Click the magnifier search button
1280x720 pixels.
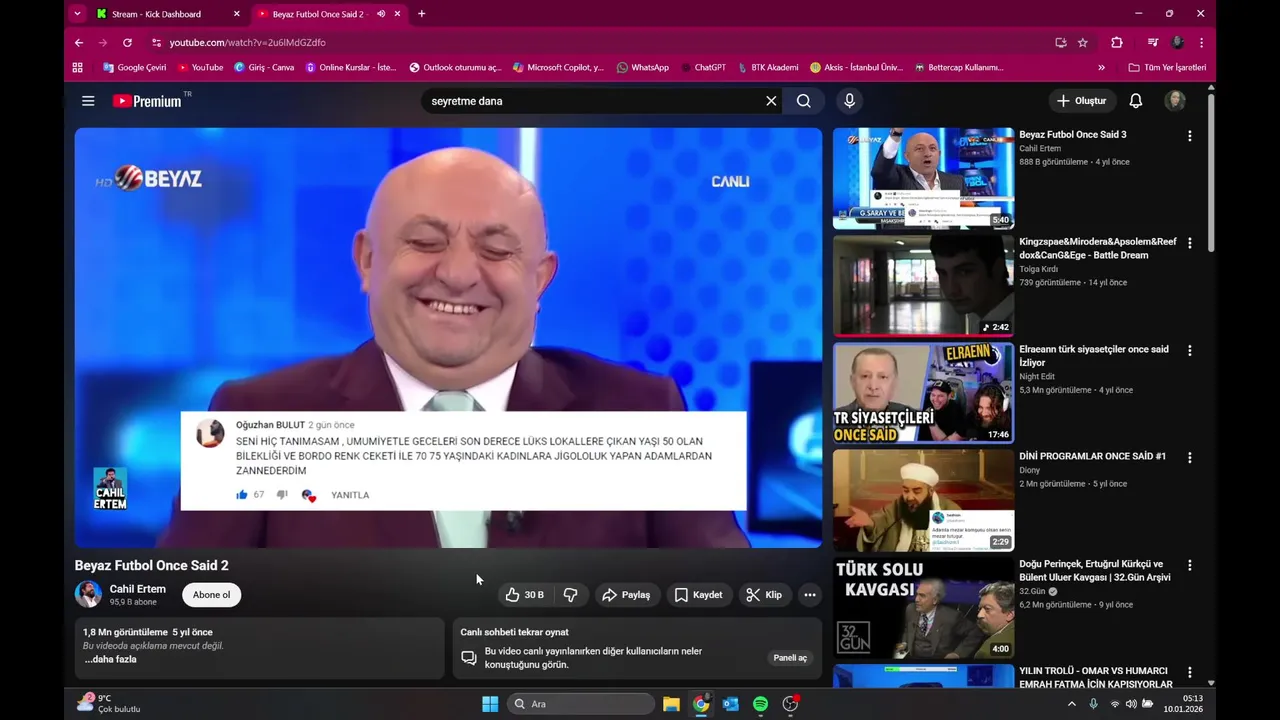[x=804, y=101]
